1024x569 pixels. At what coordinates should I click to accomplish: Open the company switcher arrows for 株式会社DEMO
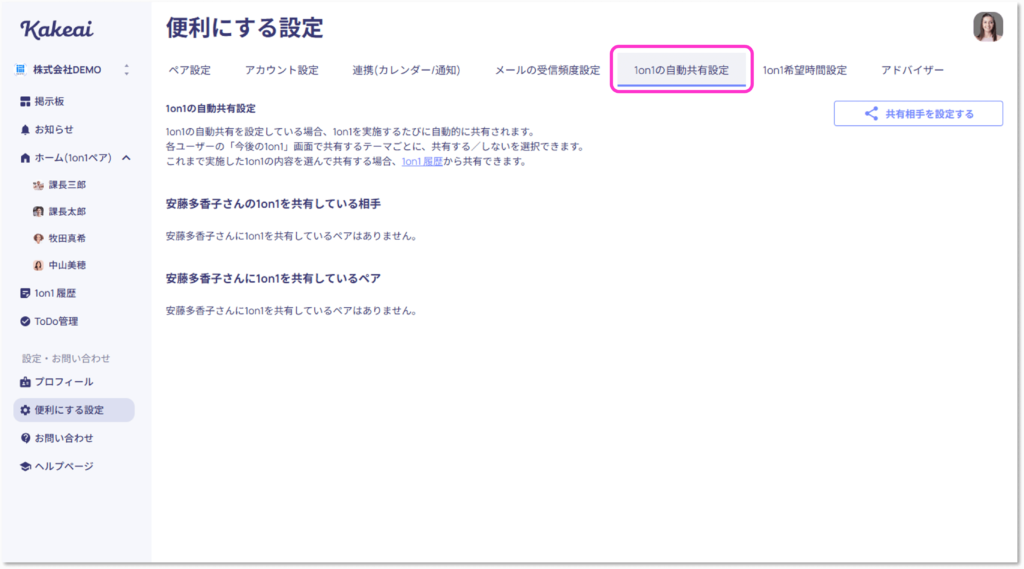pyautogui.click(x=126, y=69)
